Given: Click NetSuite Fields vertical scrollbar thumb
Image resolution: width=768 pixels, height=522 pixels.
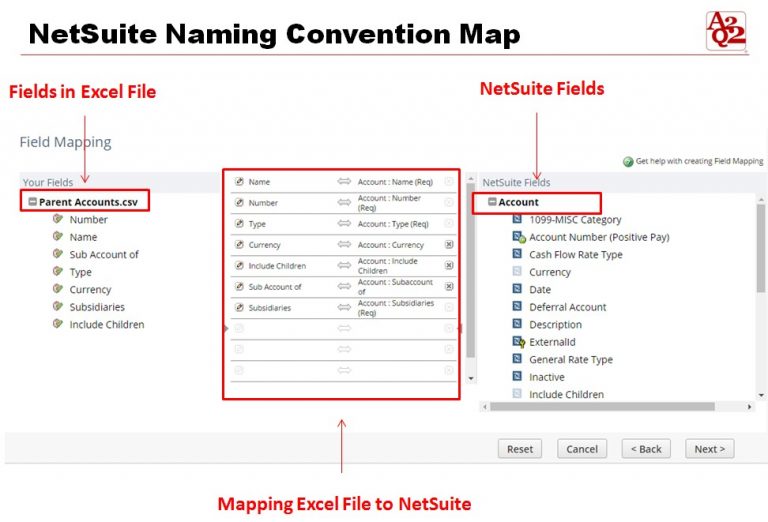Looking at the screenshot, I should point(761,248).
